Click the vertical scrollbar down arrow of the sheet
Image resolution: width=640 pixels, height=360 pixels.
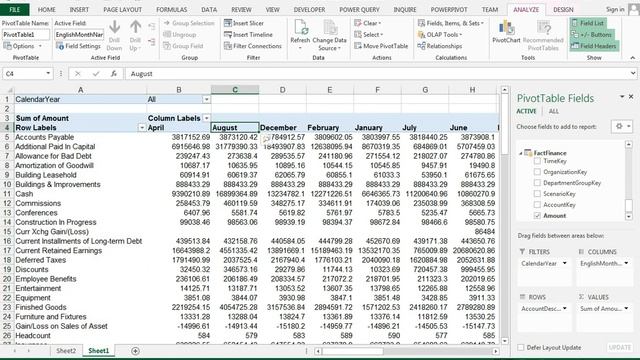(x=504, y=341)
